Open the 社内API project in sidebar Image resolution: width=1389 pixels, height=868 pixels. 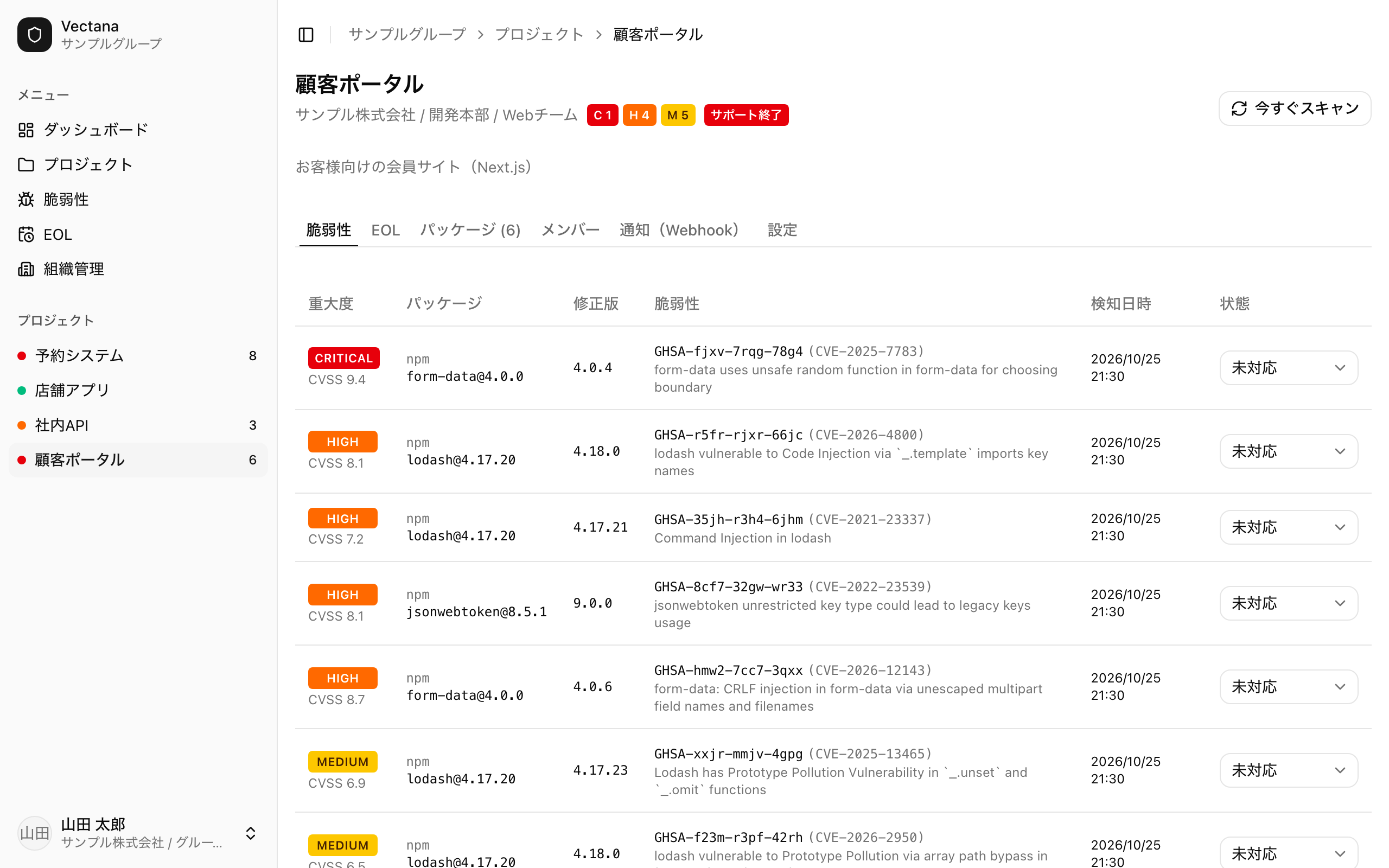click(x=138, y=425)
